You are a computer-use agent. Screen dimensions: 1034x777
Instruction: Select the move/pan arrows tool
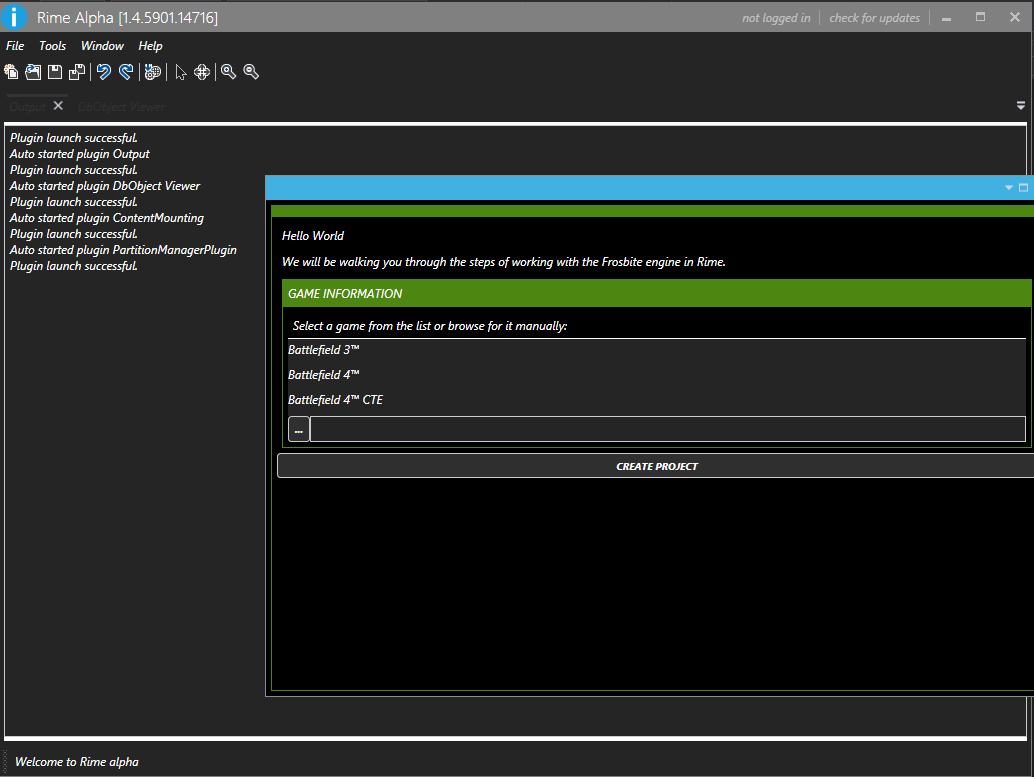202,72
